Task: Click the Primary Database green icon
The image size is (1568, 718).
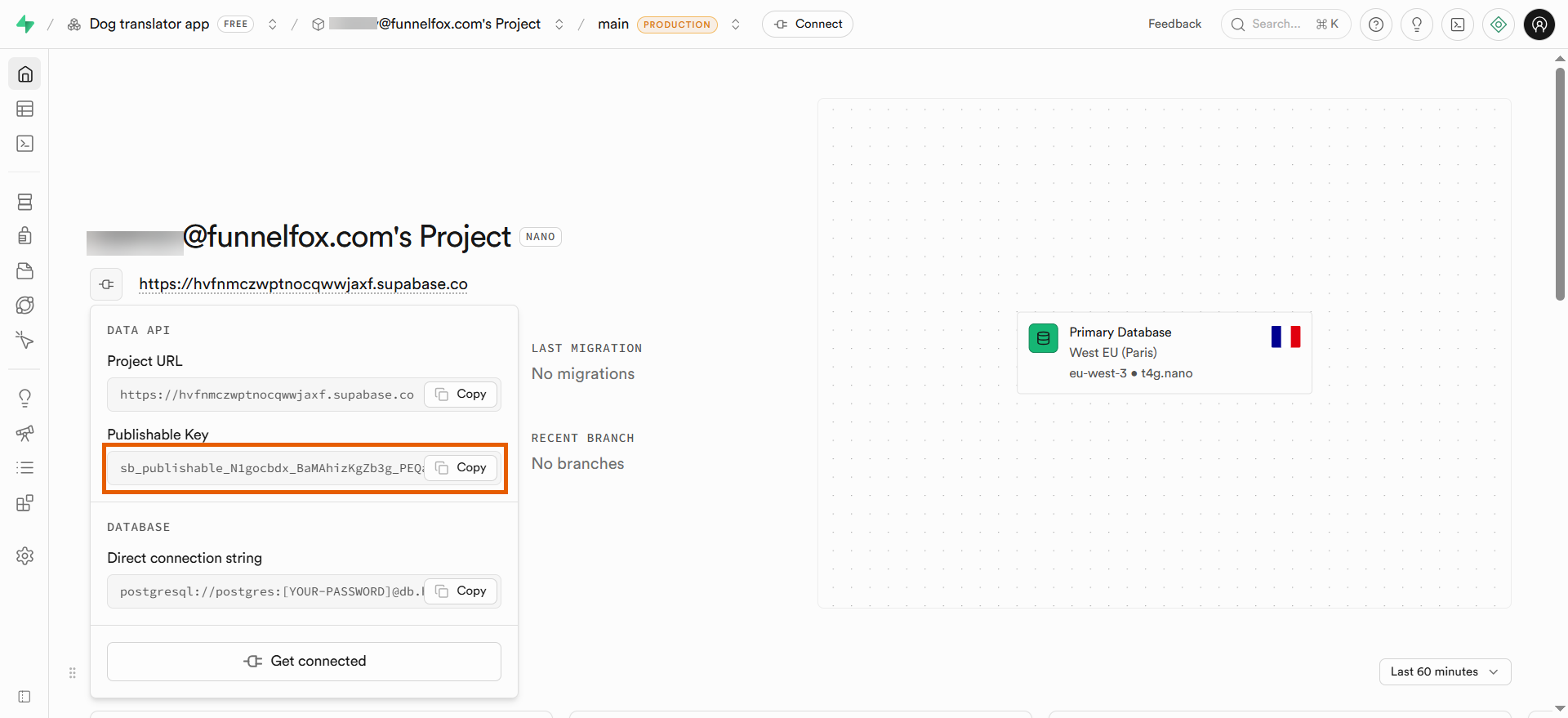Action: pos(1044,338)
